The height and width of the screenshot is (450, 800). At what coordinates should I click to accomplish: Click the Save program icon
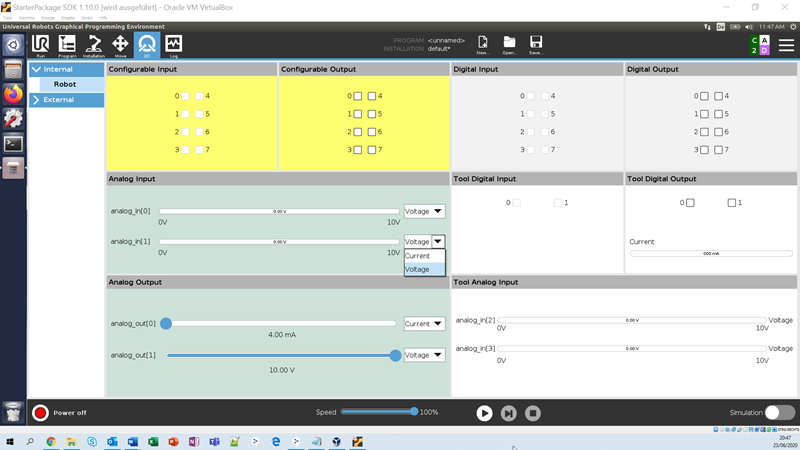(x=536, y=44)
